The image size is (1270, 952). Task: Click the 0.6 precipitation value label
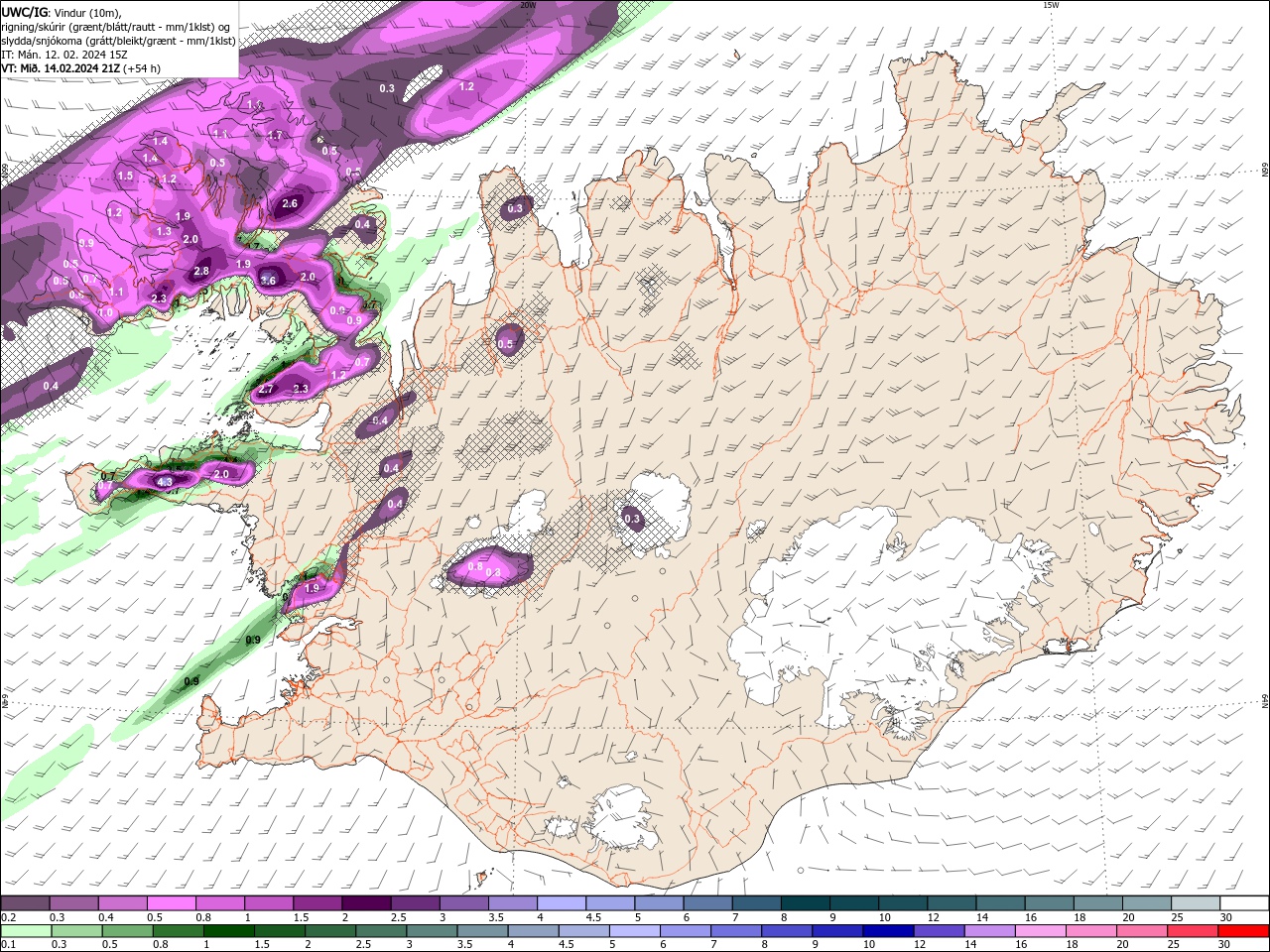pyautogui.click(x=76, y=296)
